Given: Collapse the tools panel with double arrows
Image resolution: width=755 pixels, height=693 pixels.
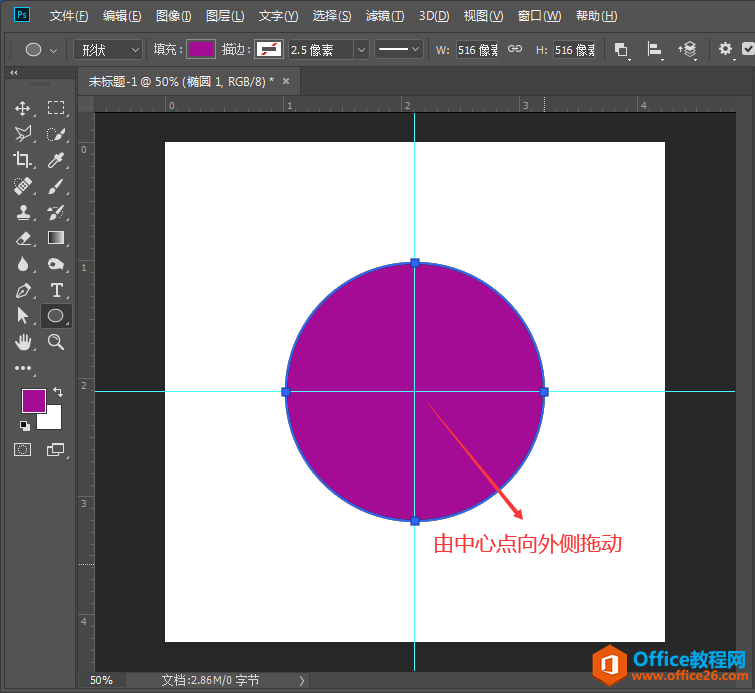Looking at the screenshot, I should point(13,73).
